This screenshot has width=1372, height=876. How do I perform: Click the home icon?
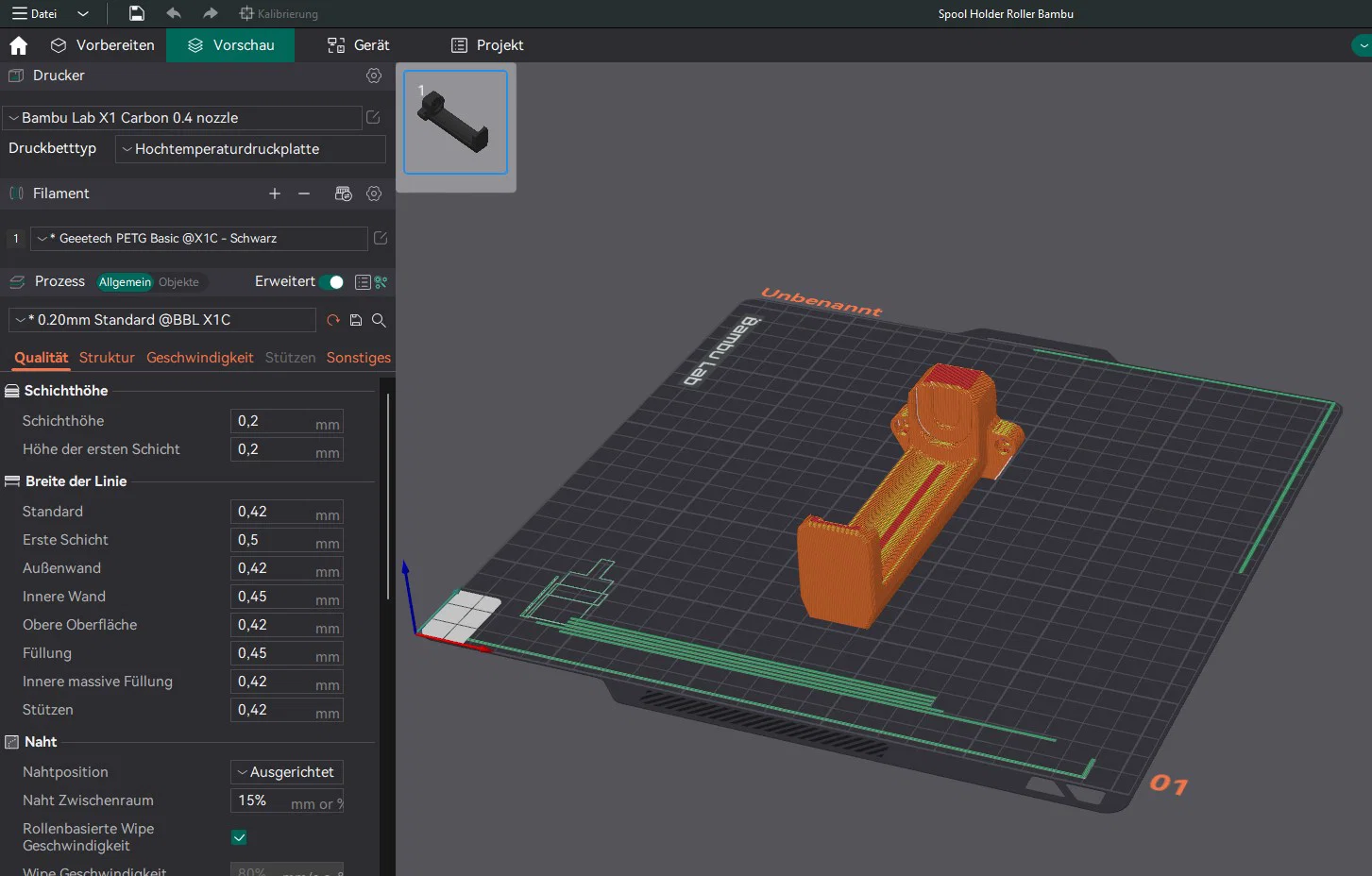18,45
